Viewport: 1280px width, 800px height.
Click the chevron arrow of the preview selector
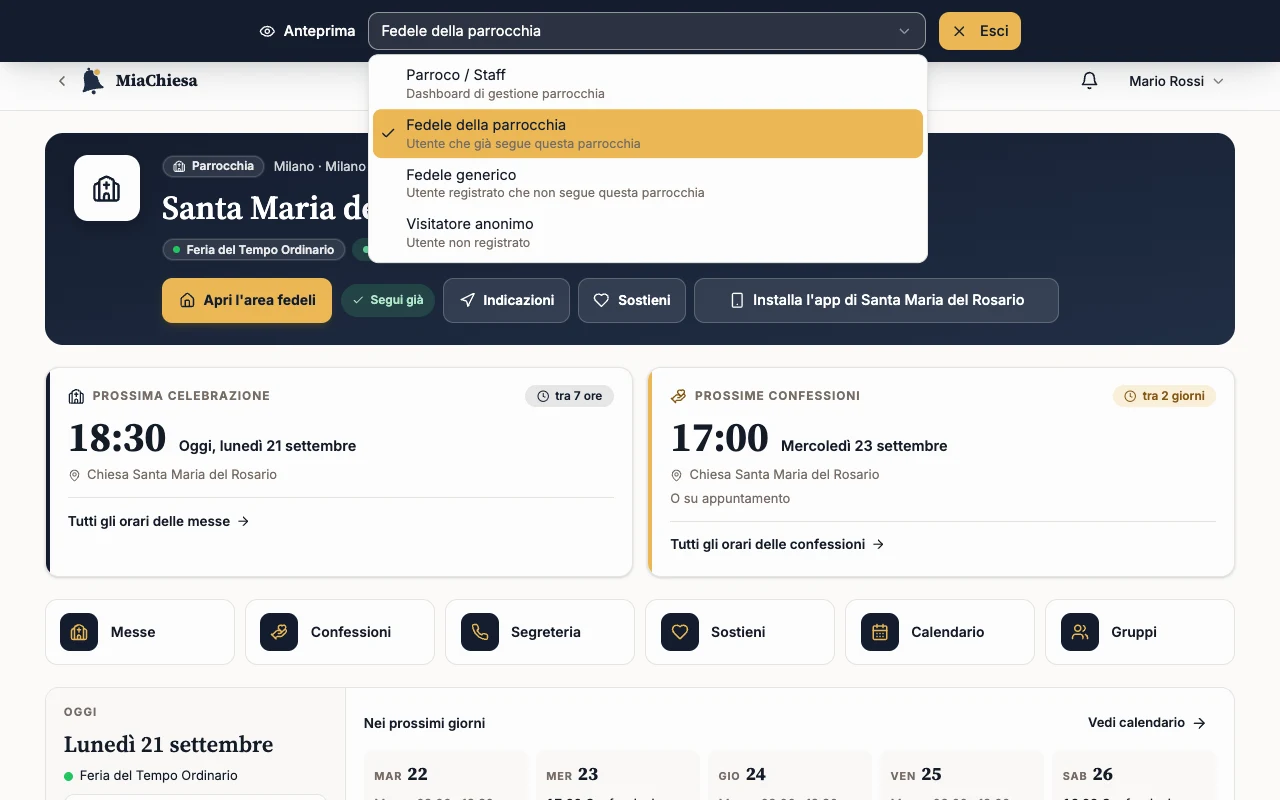(x=904, y=31)
